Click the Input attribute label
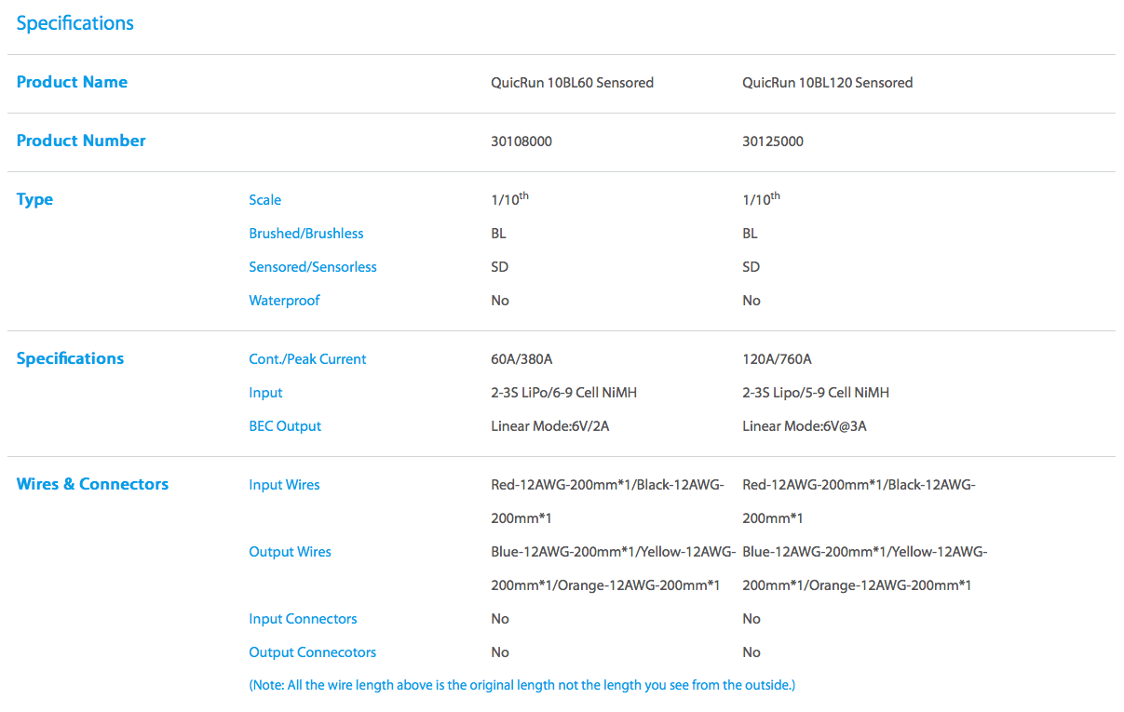The image size is (1124, 712). pos(265,394)
